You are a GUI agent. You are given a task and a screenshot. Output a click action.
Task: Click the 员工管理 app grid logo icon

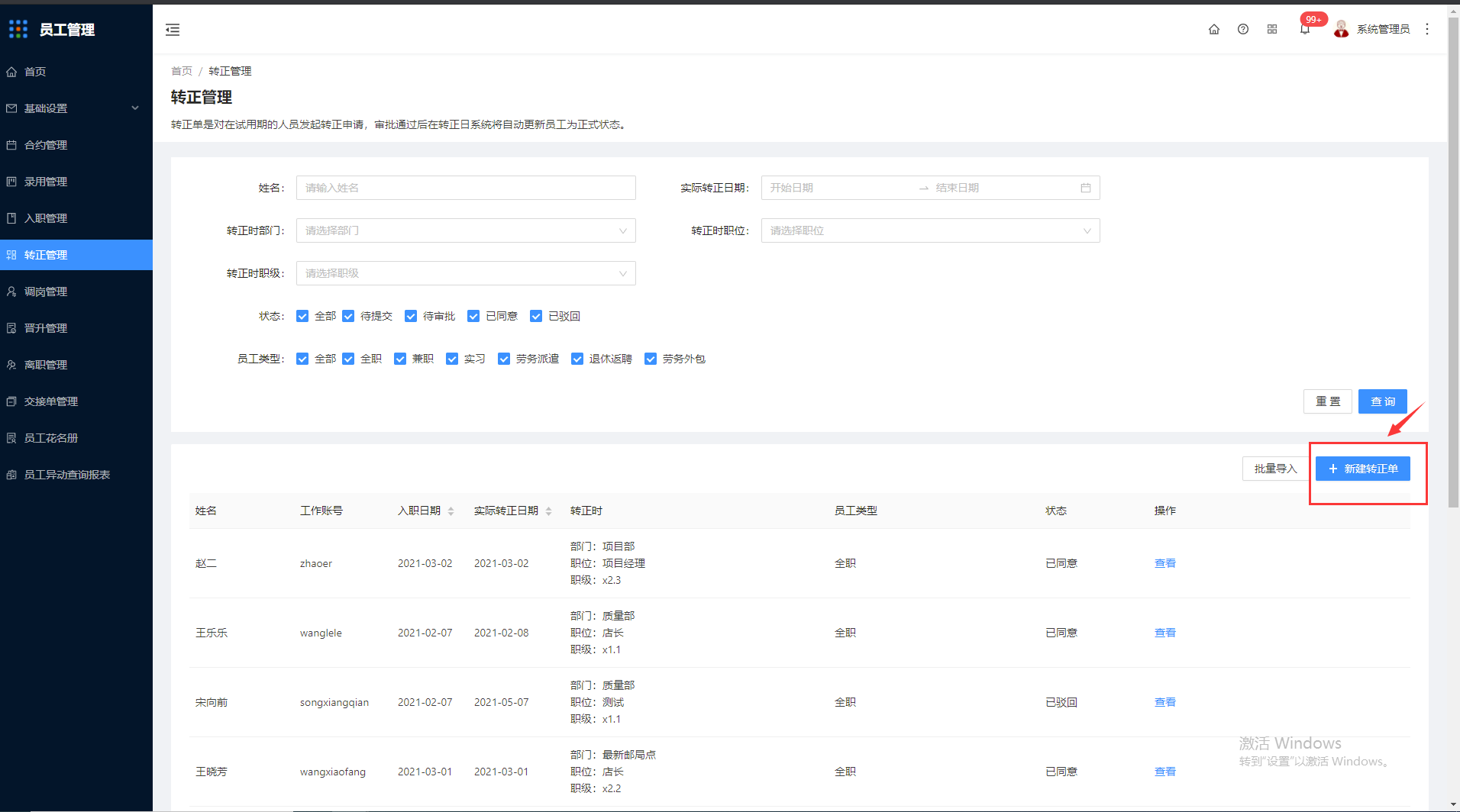pos(18,29)
